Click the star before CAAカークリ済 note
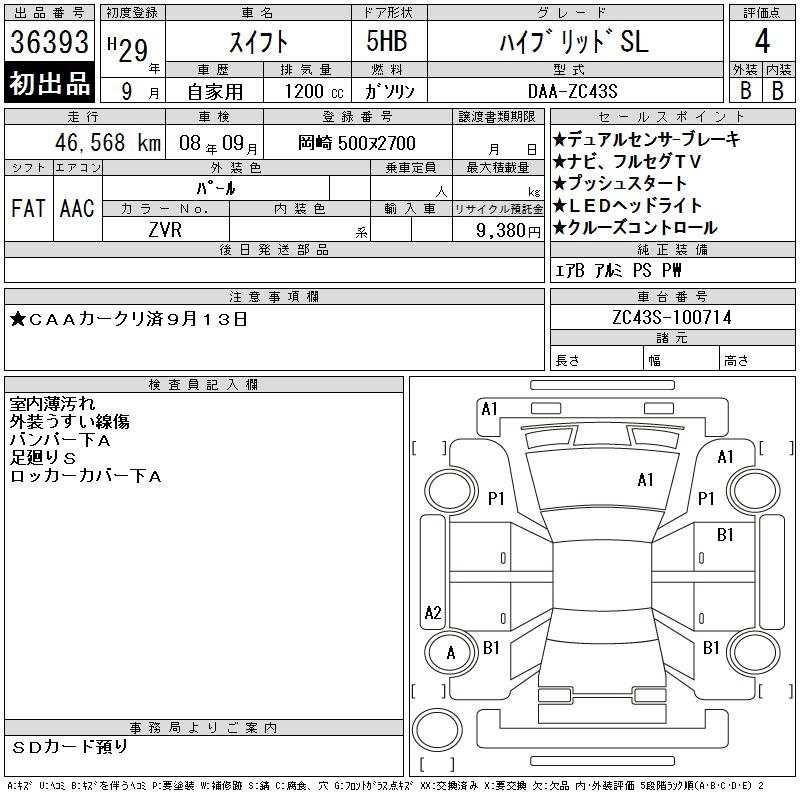The height and width of the screenshot is (800, 800). point(18,320)
